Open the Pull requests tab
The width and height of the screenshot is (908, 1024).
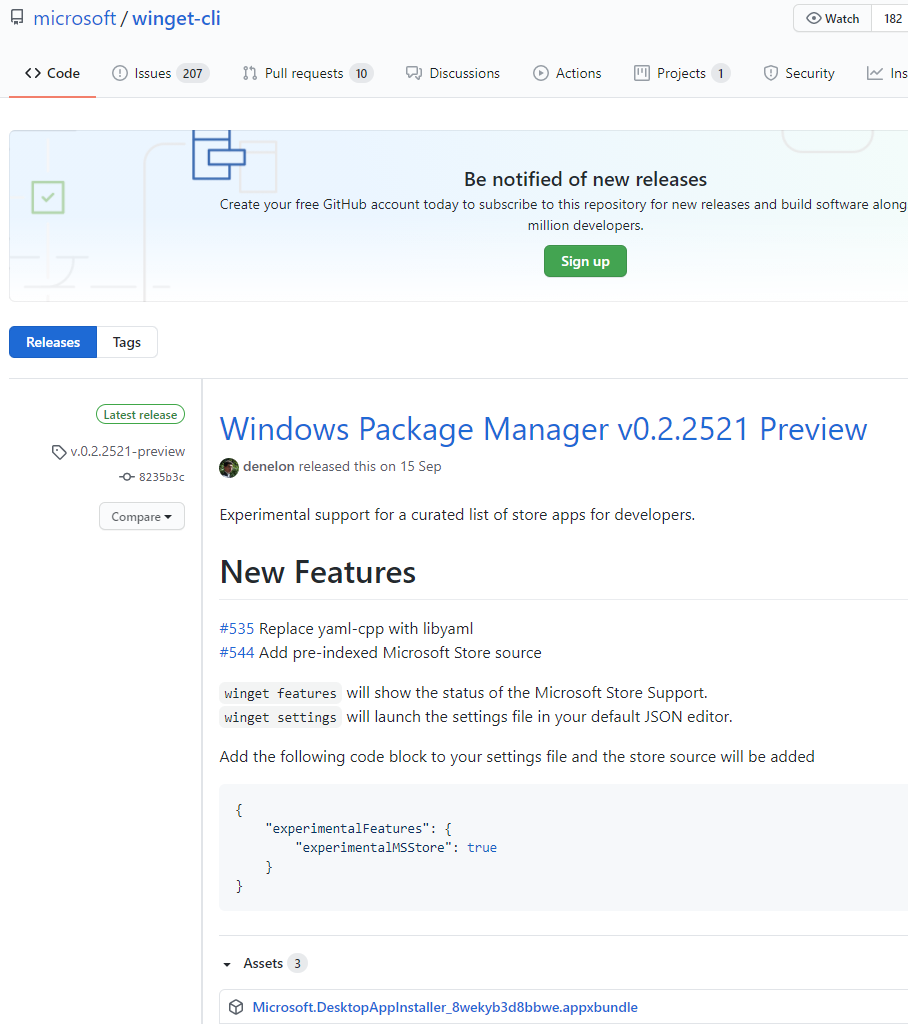(x=308, y=73)
